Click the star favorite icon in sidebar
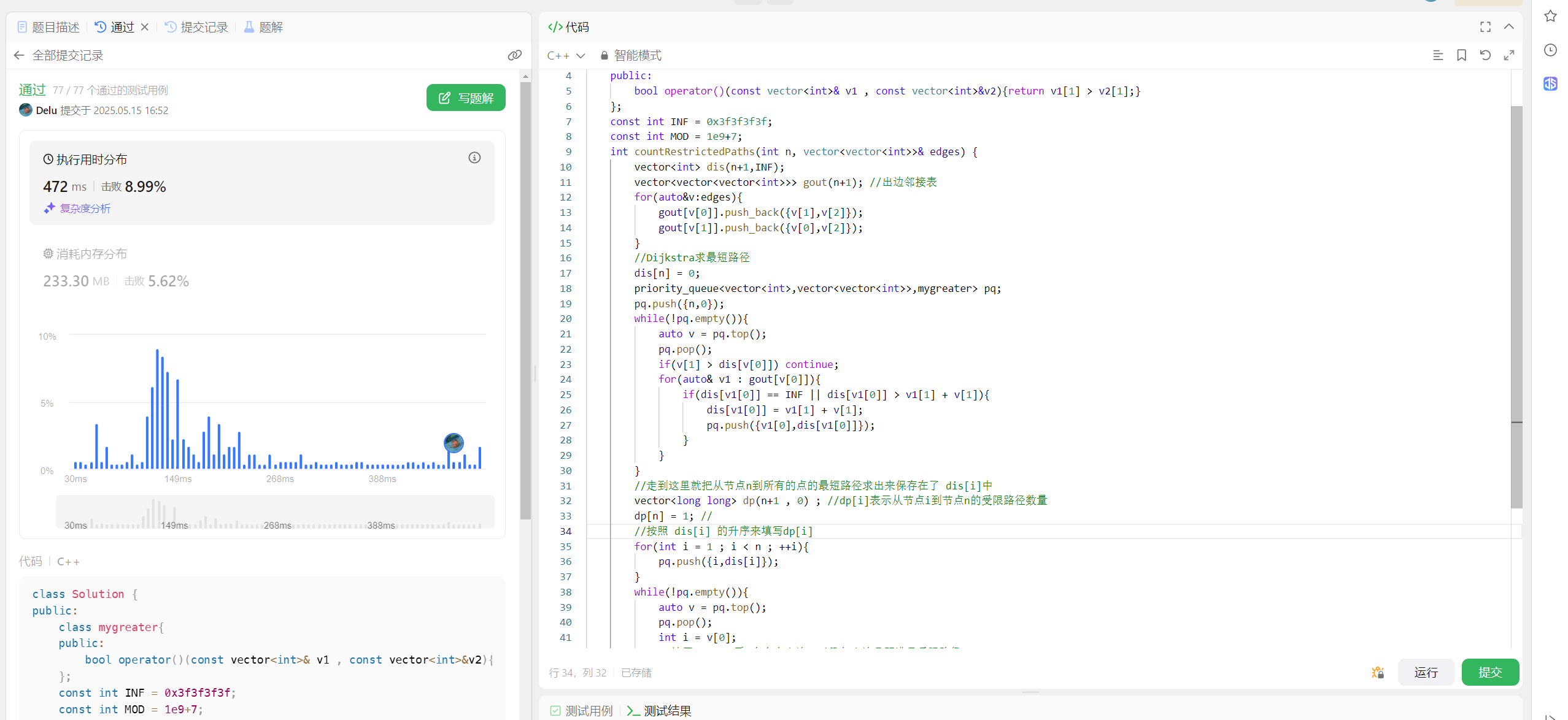The height and width of the screenshot is (720, 1568). (1550, 17)
